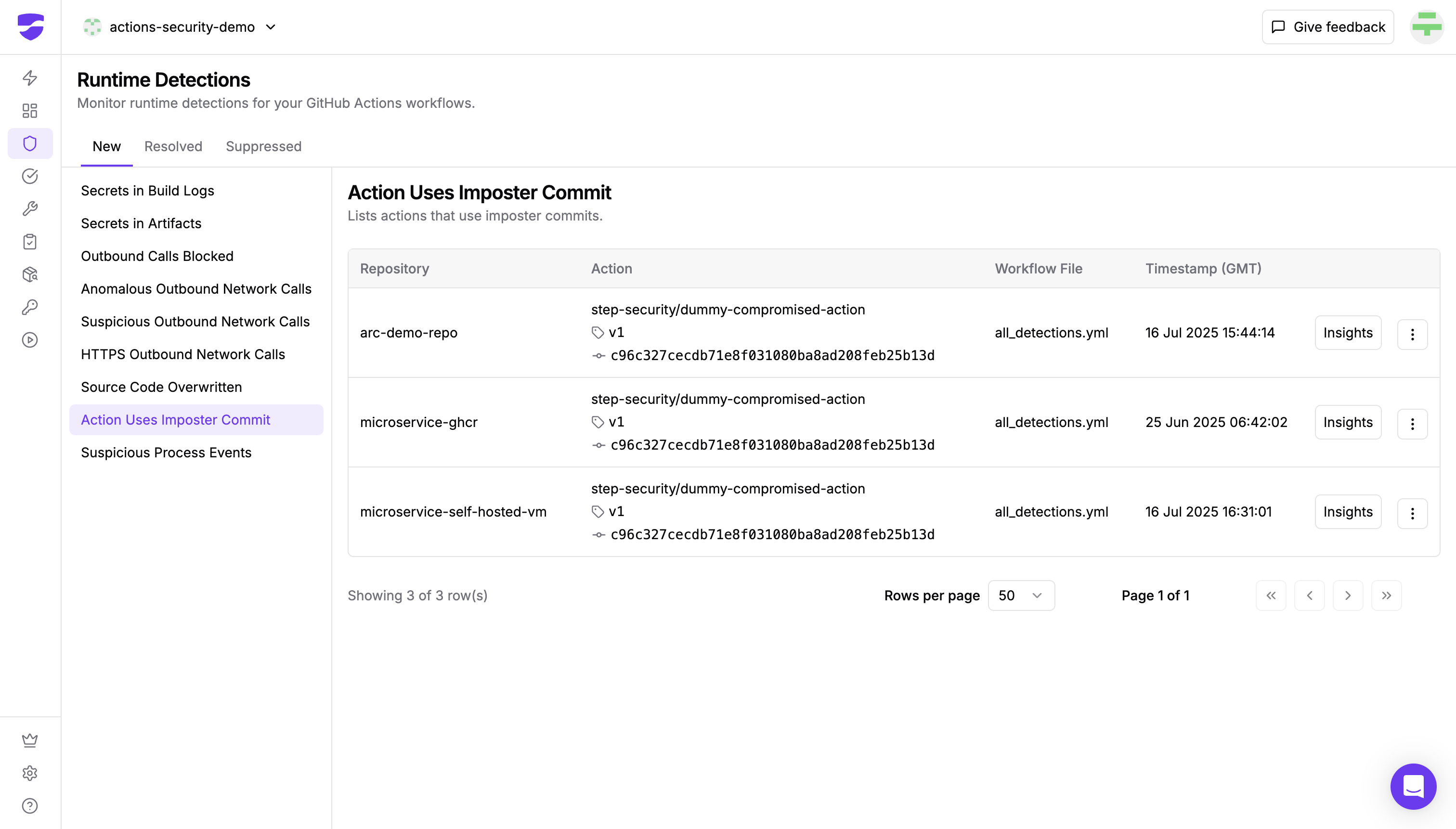Open the rows per page dropdown
The image size is (1456, 829).
[1020, 596]
